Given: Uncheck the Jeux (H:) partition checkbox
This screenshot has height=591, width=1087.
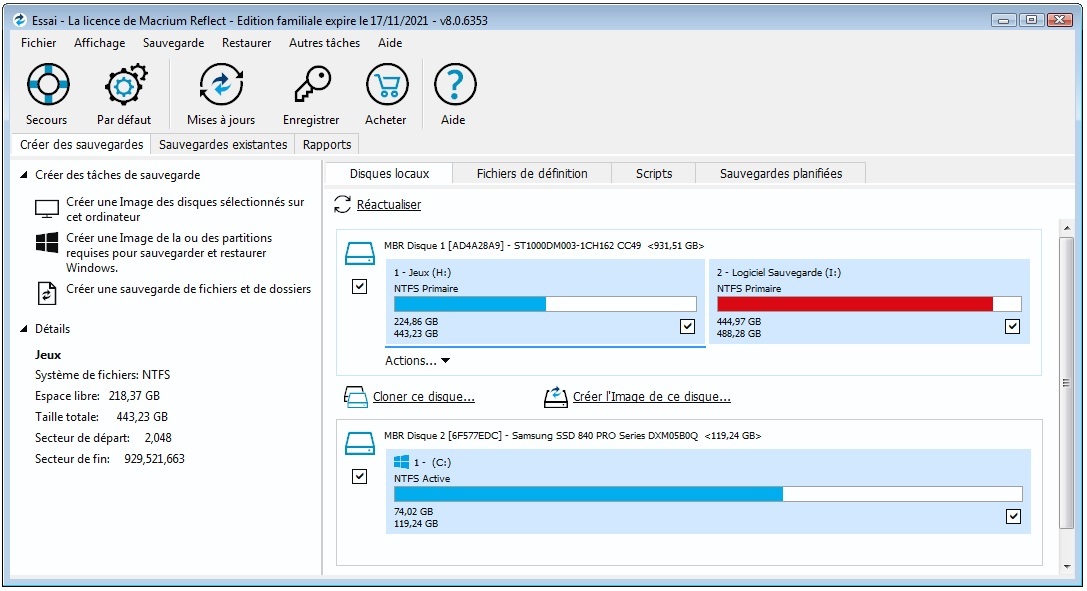Looking at the screenshot, I should click(x=687, y=326).
